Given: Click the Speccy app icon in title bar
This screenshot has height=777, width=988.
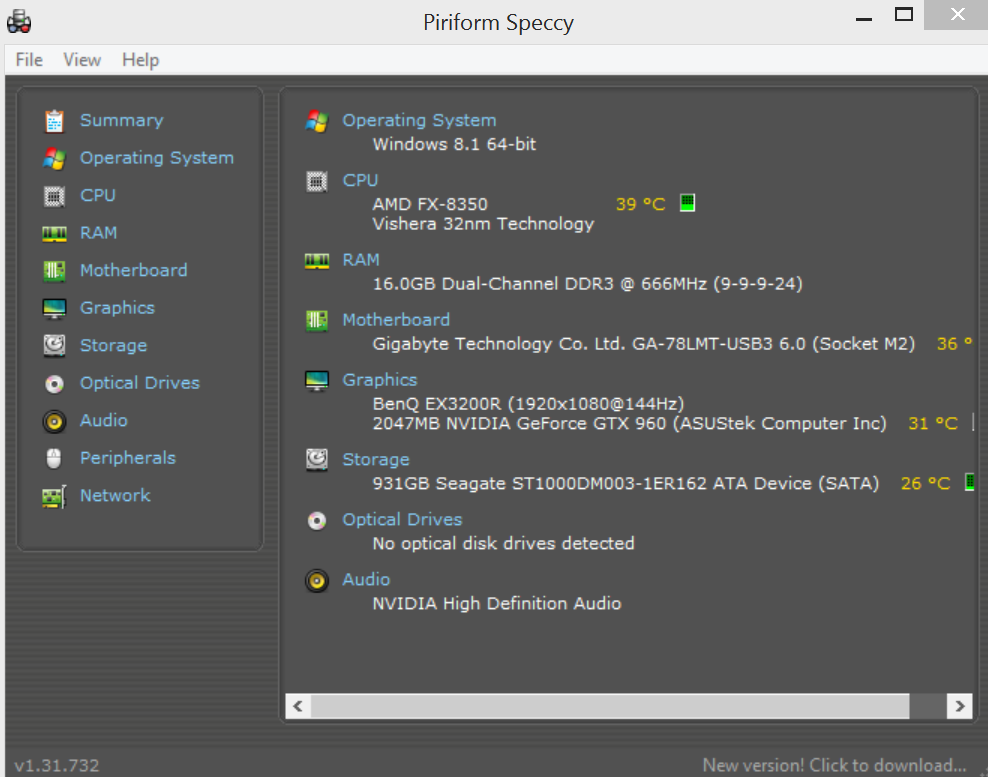Looking at the screenshot, I should (x=19, y=22).
